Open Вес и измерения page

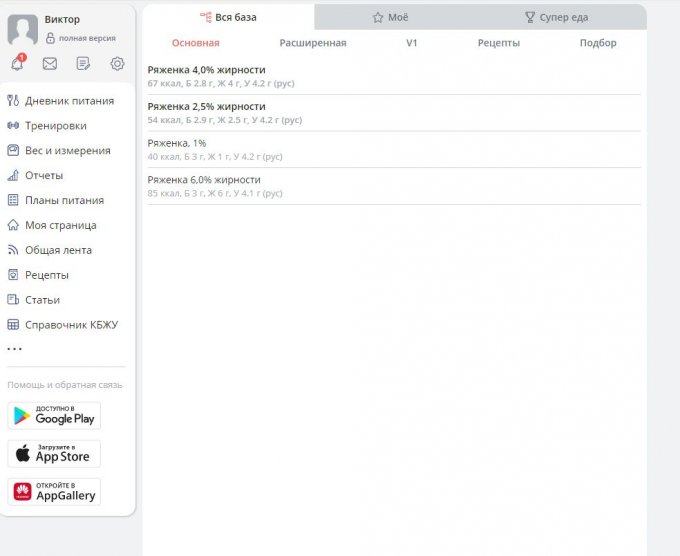pyautogui.click(x=67, y=151)
